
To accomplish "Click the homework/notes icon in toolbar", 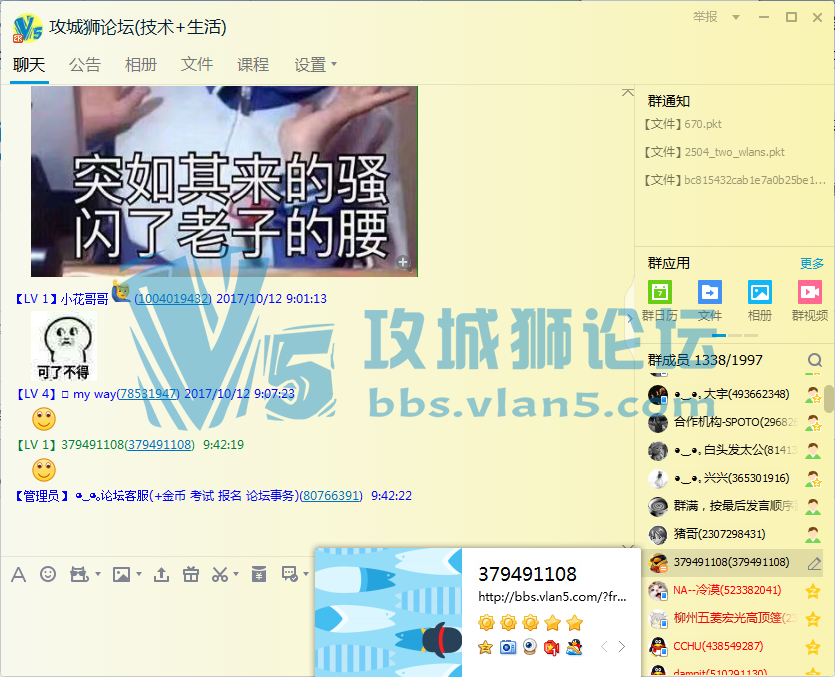I will point(259,574).
